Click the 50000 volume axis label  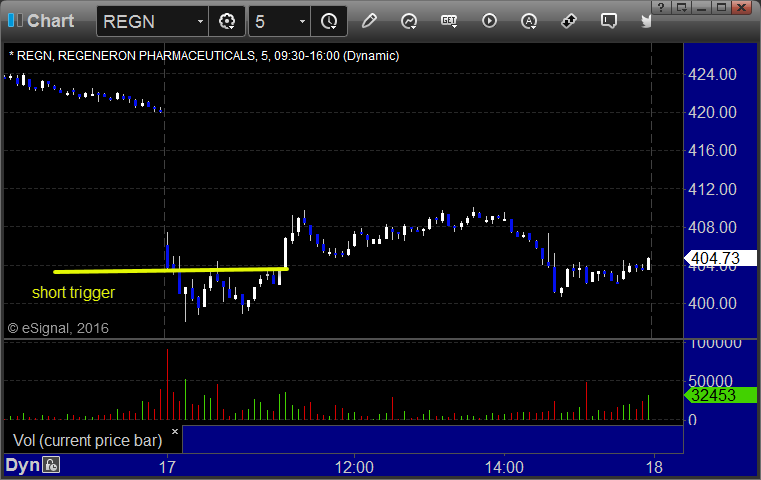tap(711, 381)
